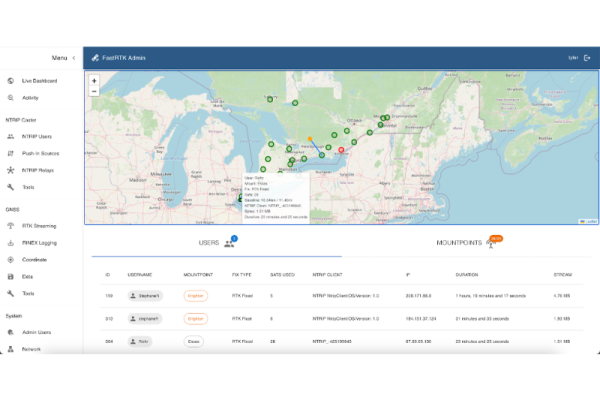Sort by the DURATION column header
This screenshot has height=400, width=600.
tap(466, 275)
